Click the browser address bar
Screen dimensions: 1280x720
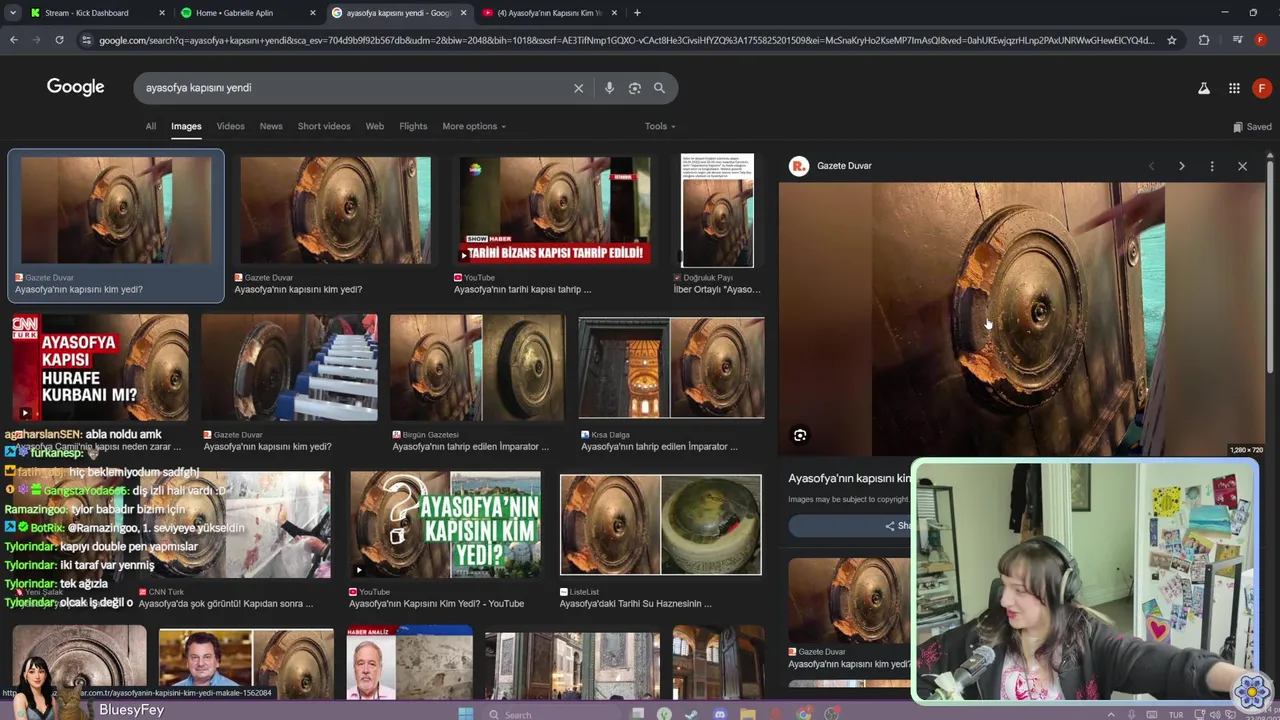[626, 40]
